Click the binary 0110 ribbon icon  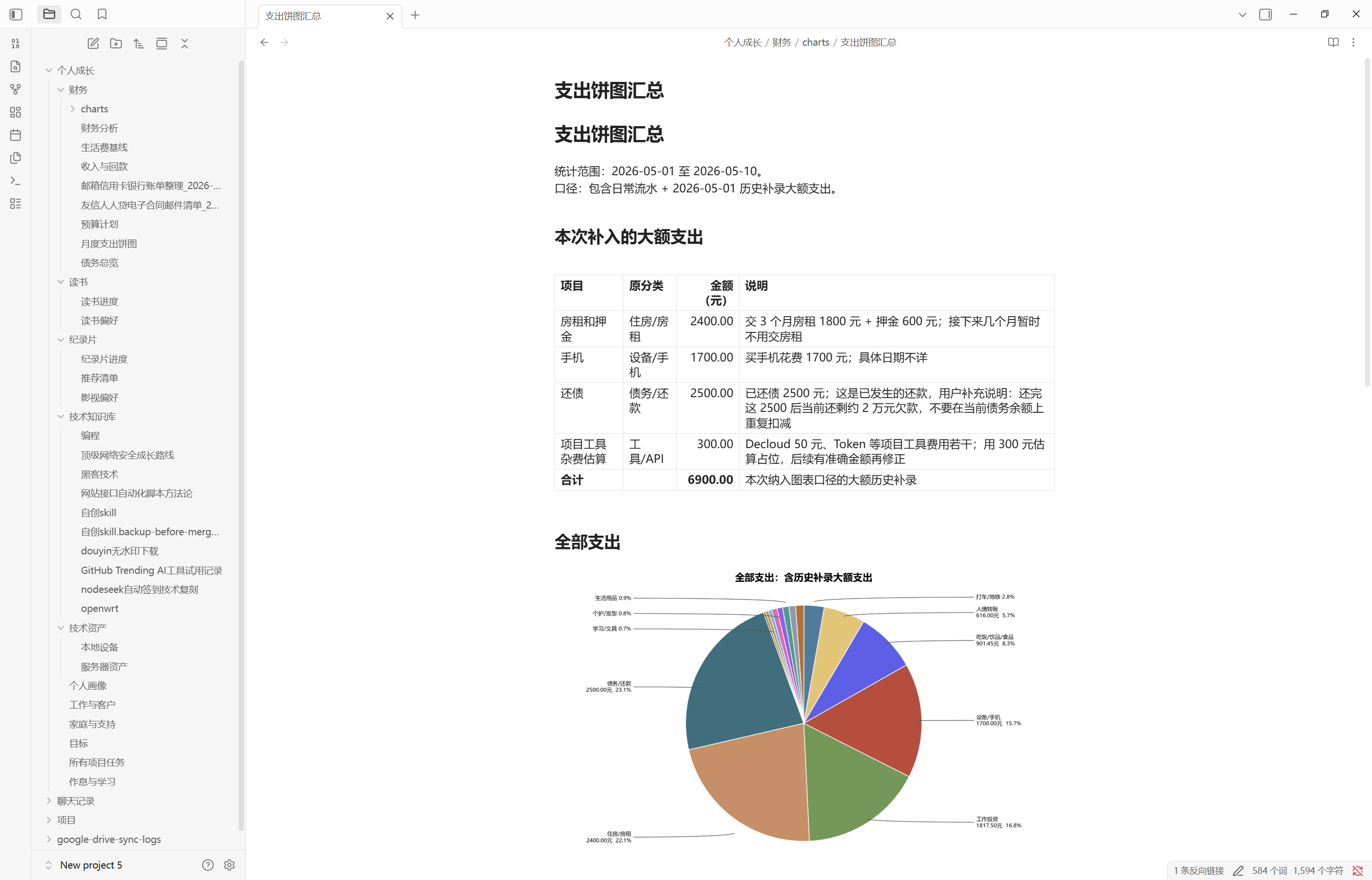point(15,43)
